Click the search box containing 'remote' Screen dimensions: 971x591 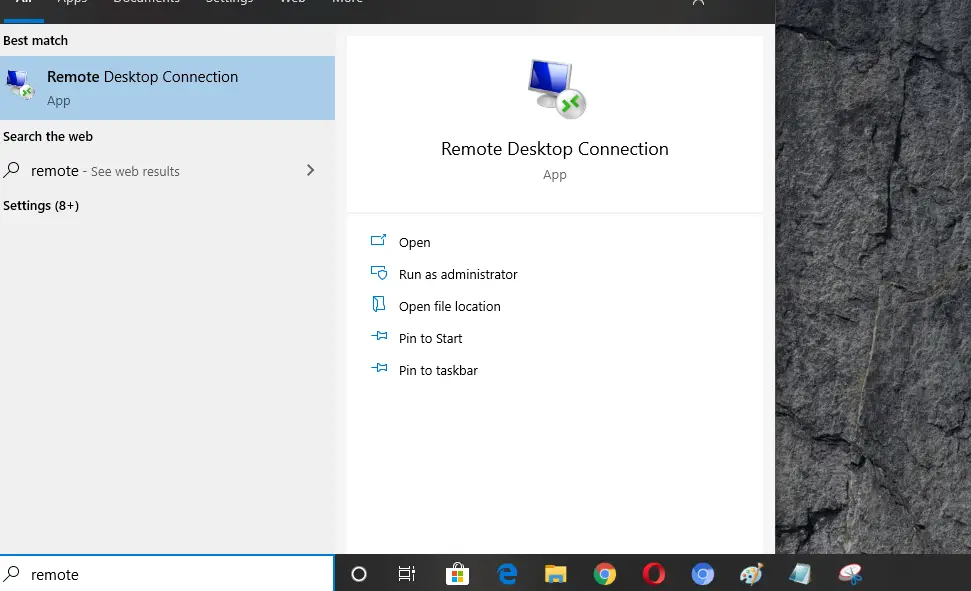167,574
